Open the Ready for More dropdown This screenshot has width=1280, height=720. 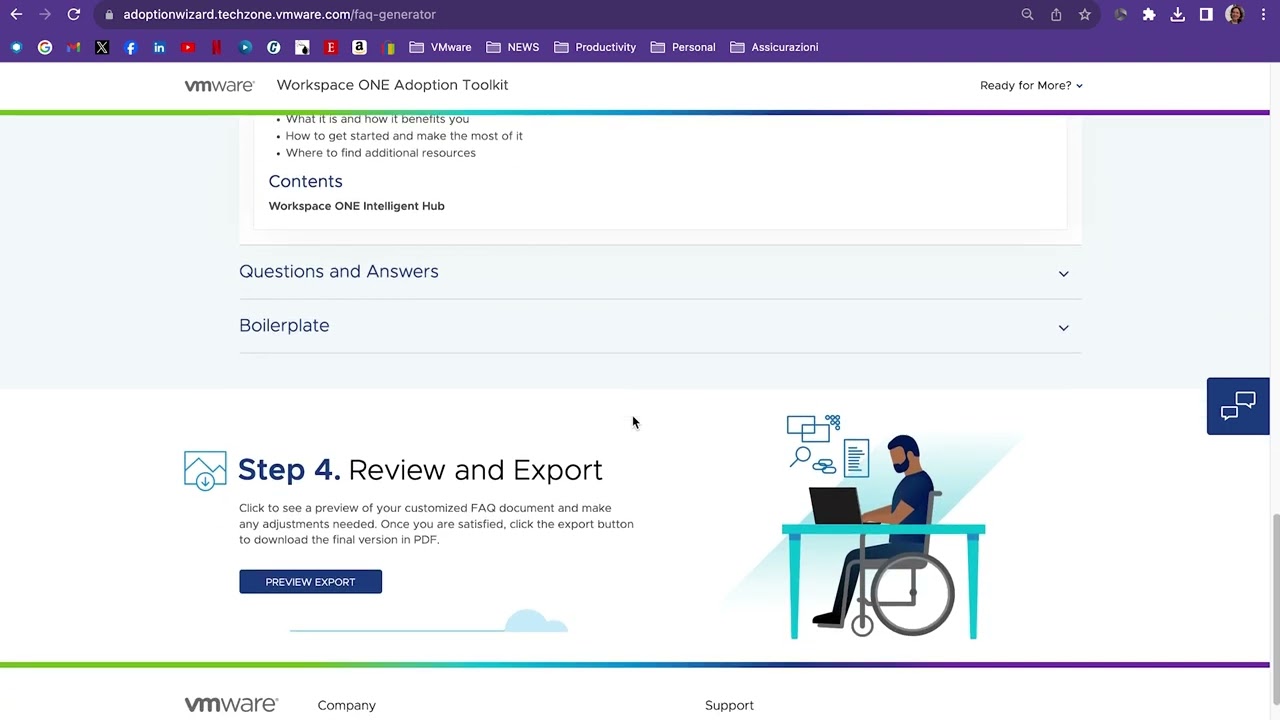[1030, 86]
